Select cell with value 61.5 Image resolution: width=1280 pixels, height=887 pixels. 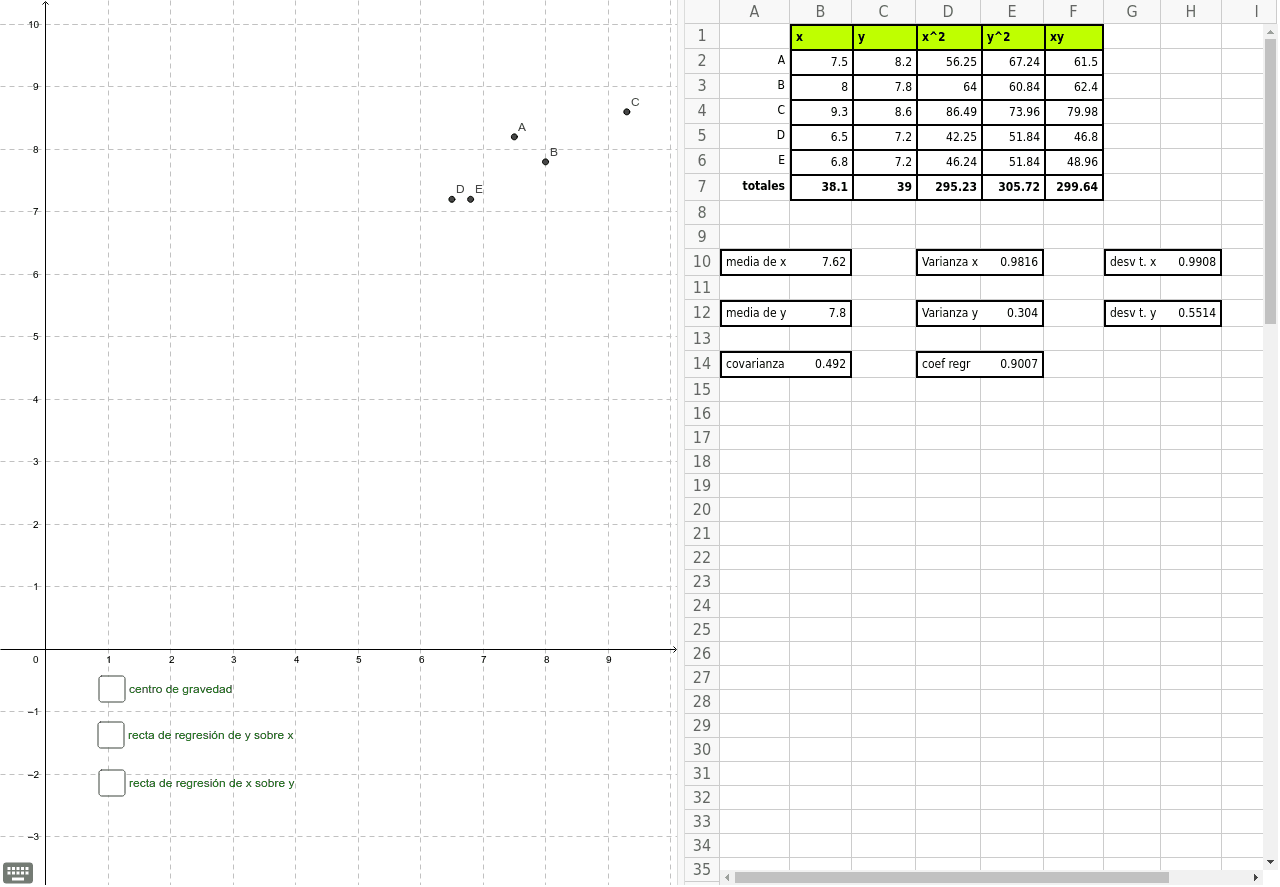click(1074, 61)
